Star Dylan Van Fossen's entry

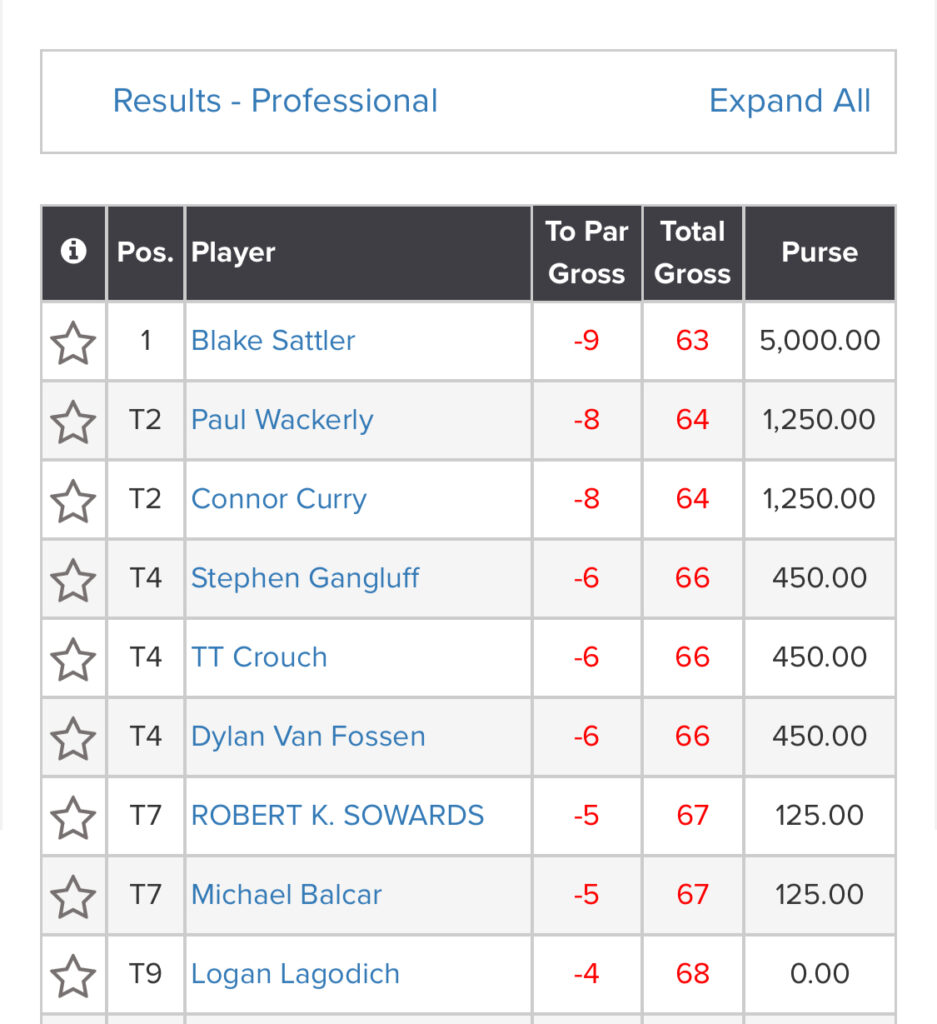tap(73, 739)
